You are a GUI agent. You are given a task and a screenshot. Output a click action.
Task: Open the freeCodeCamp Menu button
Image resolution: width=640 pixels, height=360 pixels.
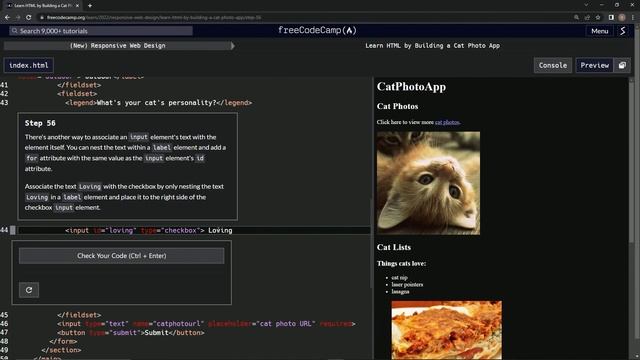pyautogui.click(x=600, y=31)
